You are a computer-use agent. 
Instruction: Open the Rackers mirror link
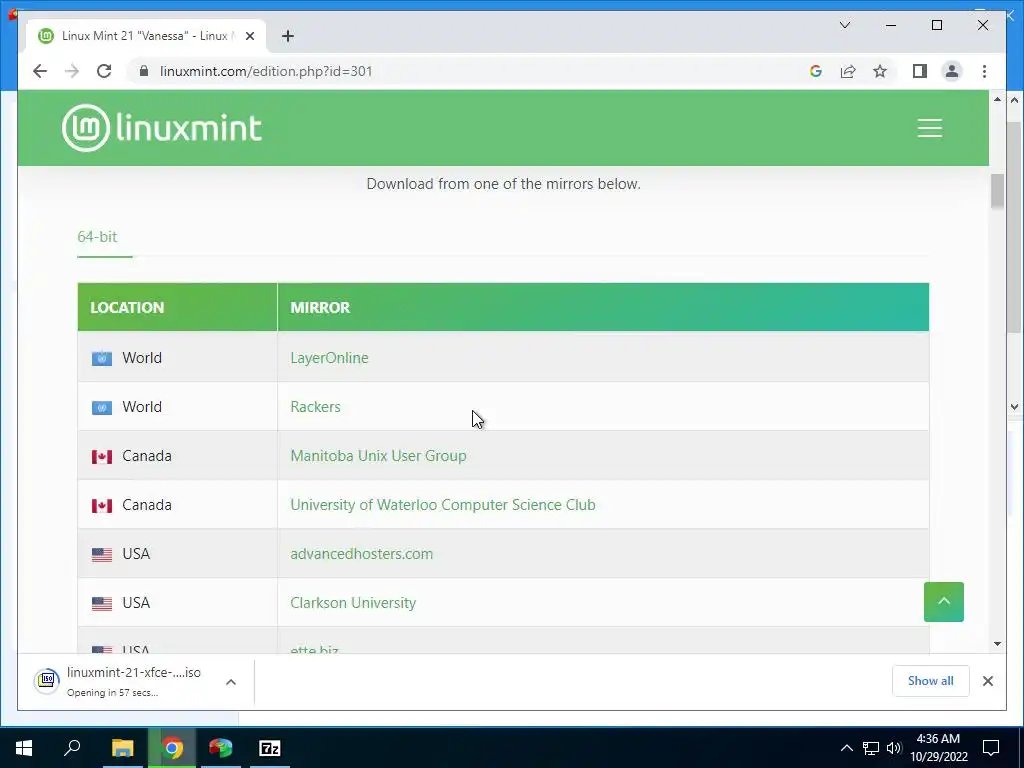315,406
